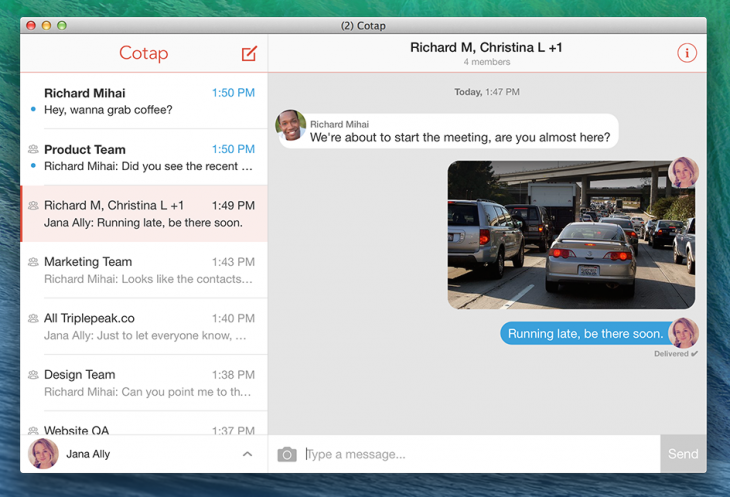730x497 pixels.
Task: Click Richard Mihai's avatar in the chat
Action: [x=291, y=125]
